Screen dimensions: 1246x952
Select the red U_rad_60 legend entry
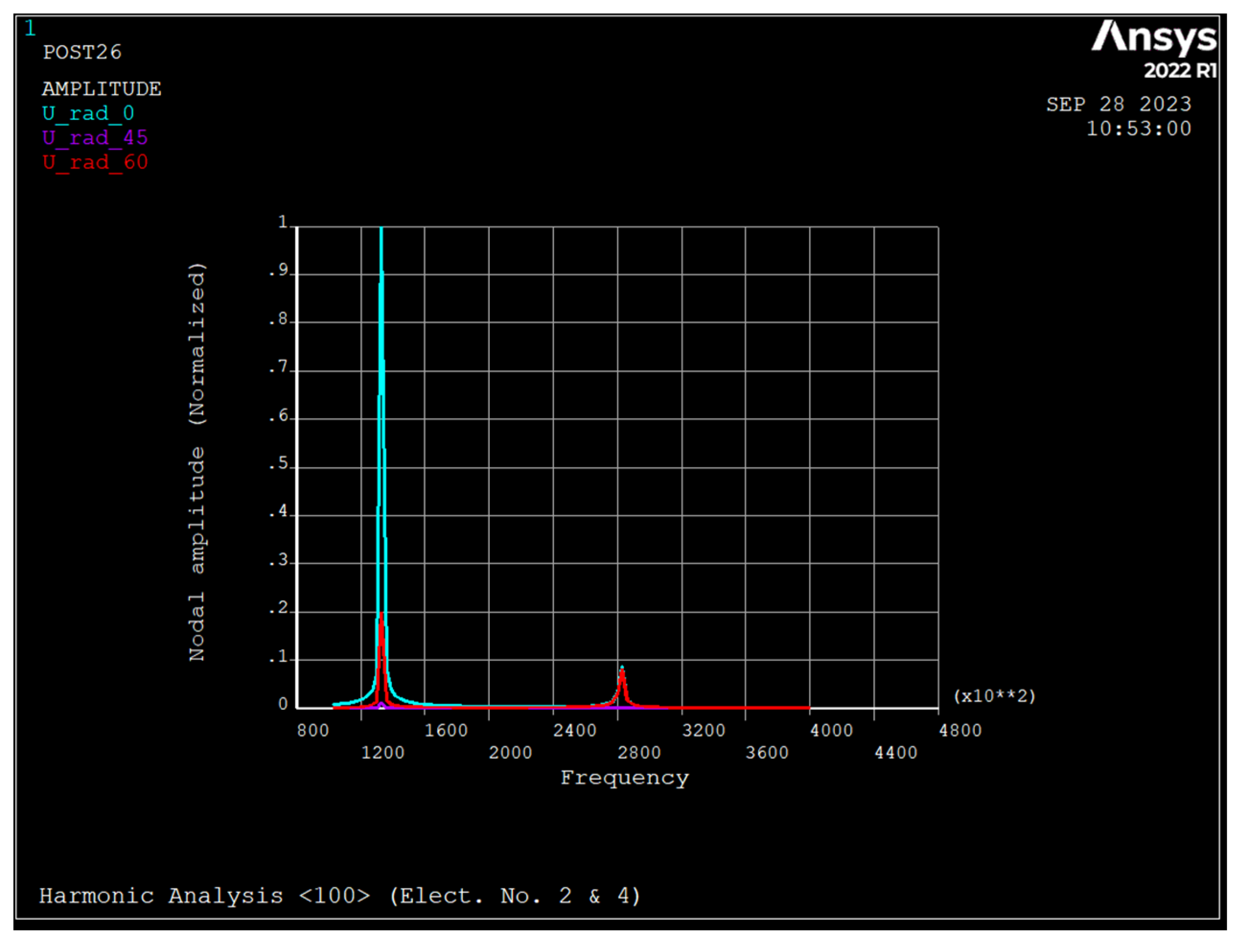point(95,163)
